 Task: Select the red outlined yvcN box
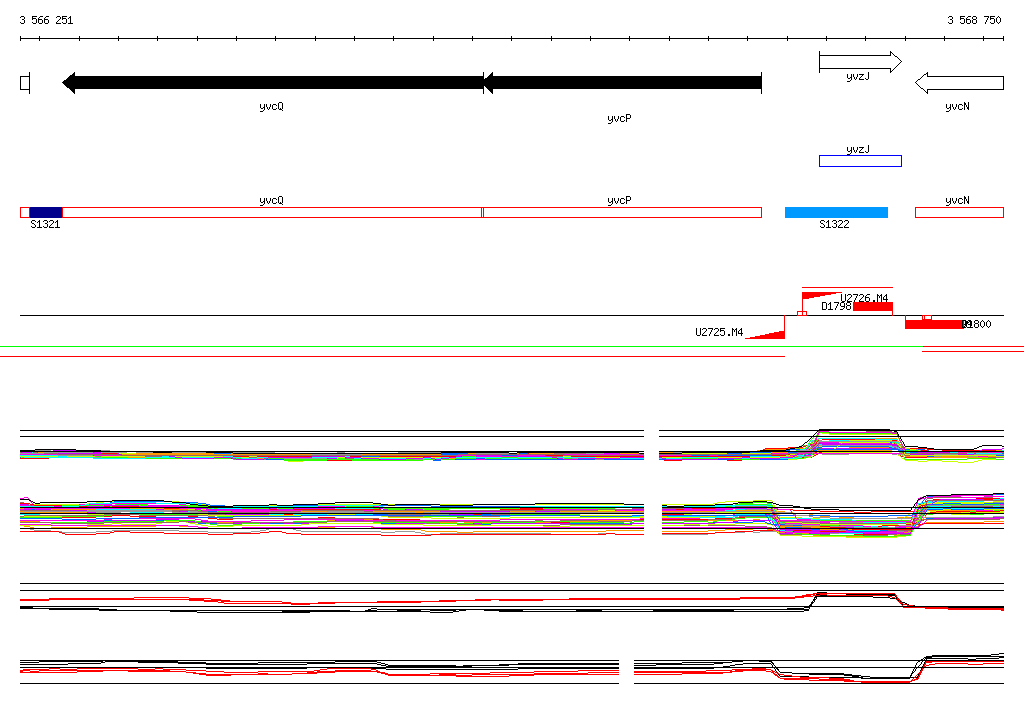(959, 212)
